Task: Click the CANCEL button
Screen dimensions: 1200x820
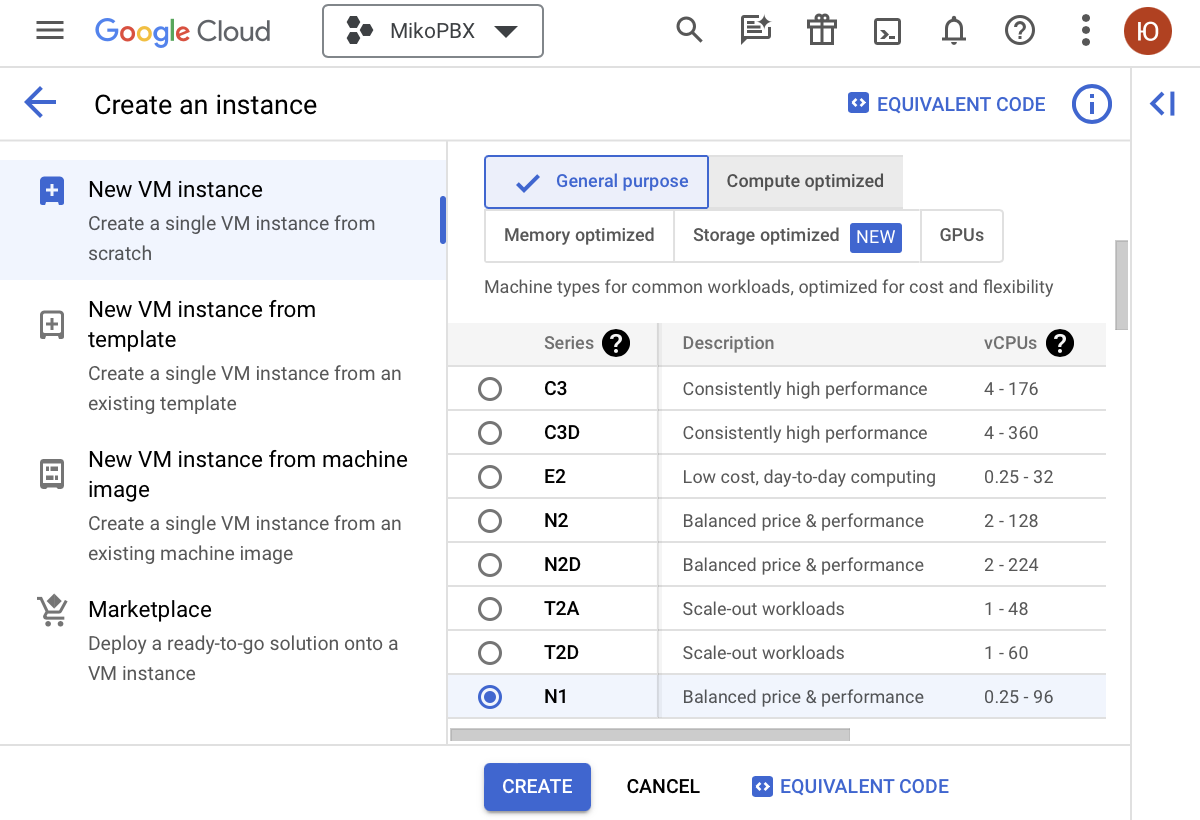Action: pyautogui.click(x=663, y=786)
